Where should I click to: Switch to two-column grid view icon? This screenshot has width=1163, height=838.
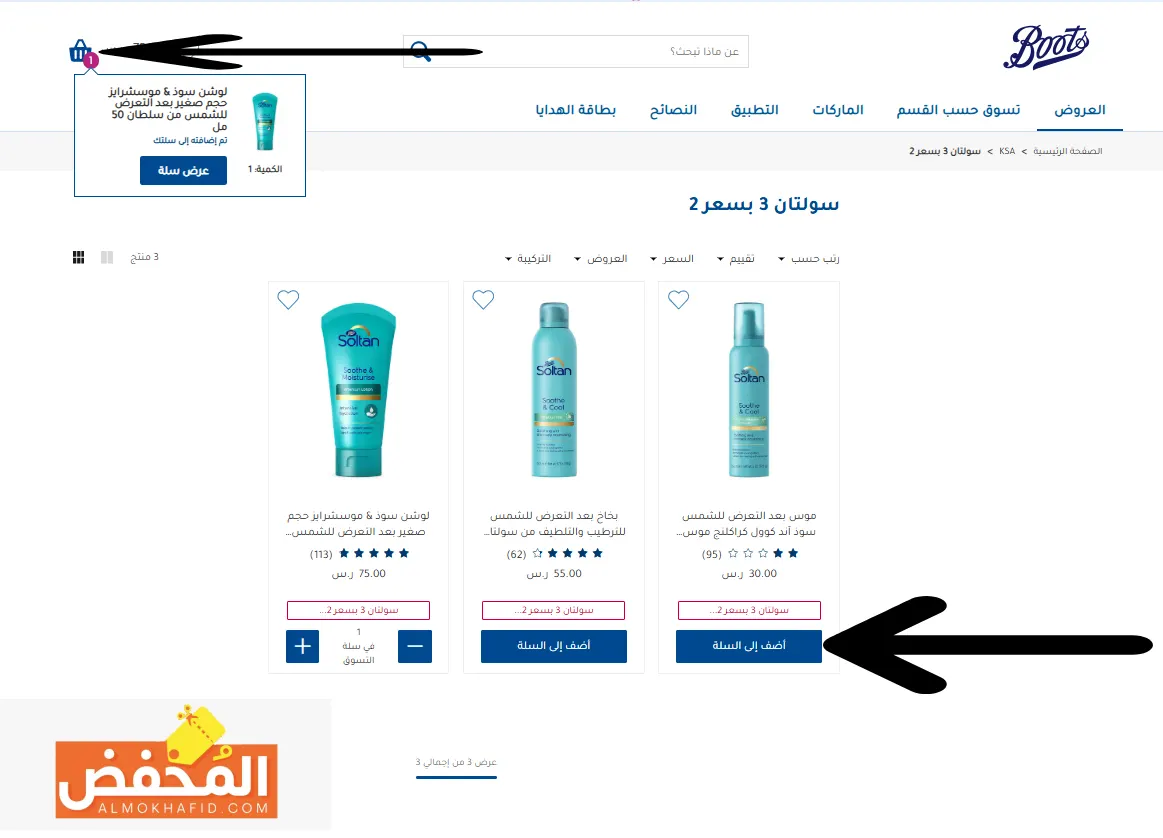(x=107, y=257)
